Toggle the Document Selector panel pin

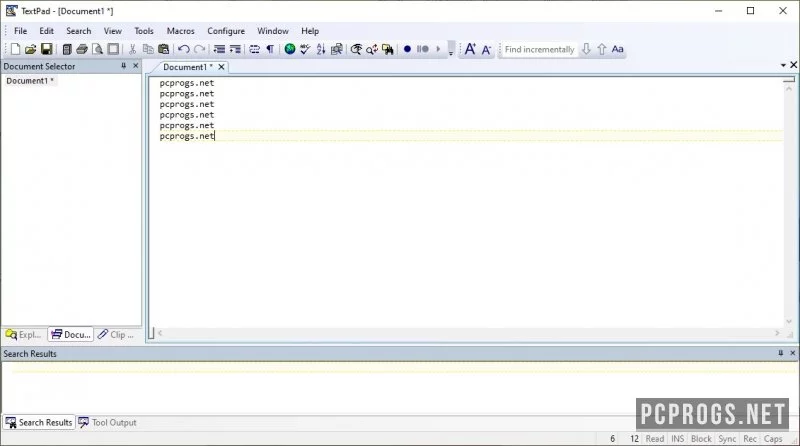click(x=123, y=66)
